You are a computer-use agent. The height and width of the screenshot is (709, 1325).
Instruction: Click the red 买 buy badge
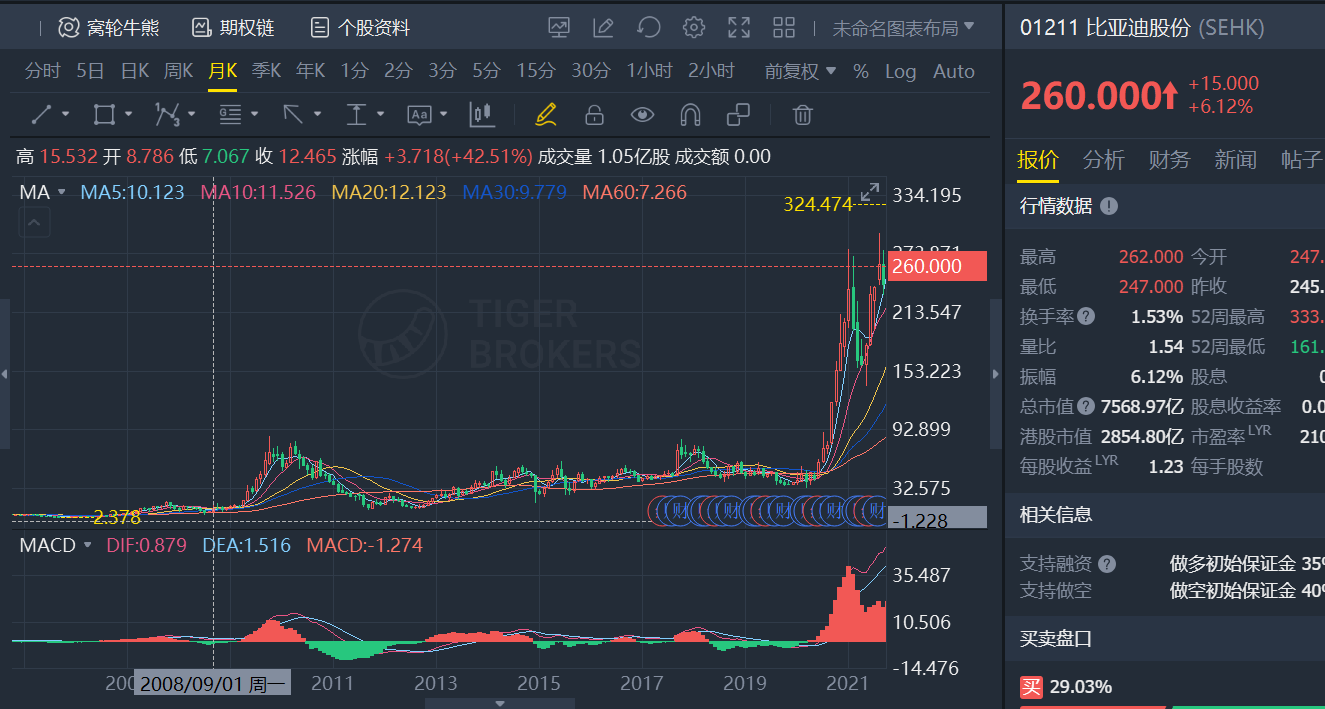pyautogui.click(x=1031, y=687)
